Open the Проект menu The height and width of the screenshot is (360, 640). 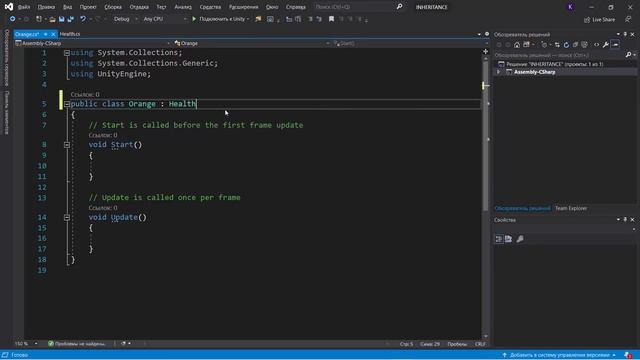pos(88,7)
